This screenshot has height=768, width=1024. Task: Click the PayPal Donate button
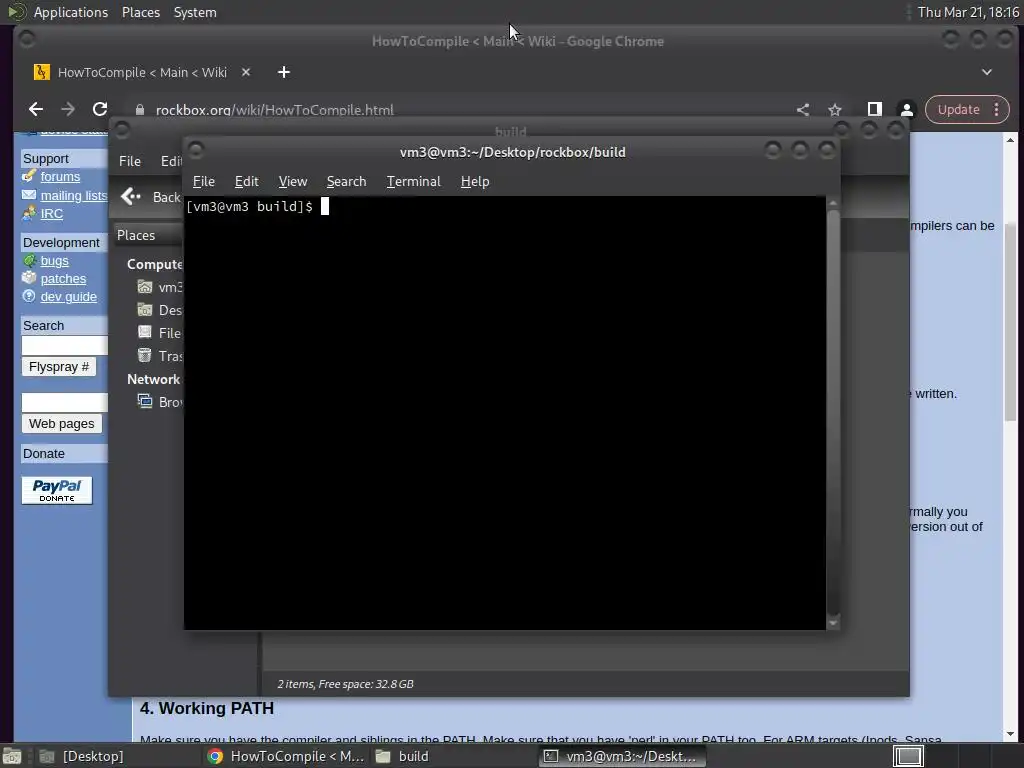[x=57, y=490]
